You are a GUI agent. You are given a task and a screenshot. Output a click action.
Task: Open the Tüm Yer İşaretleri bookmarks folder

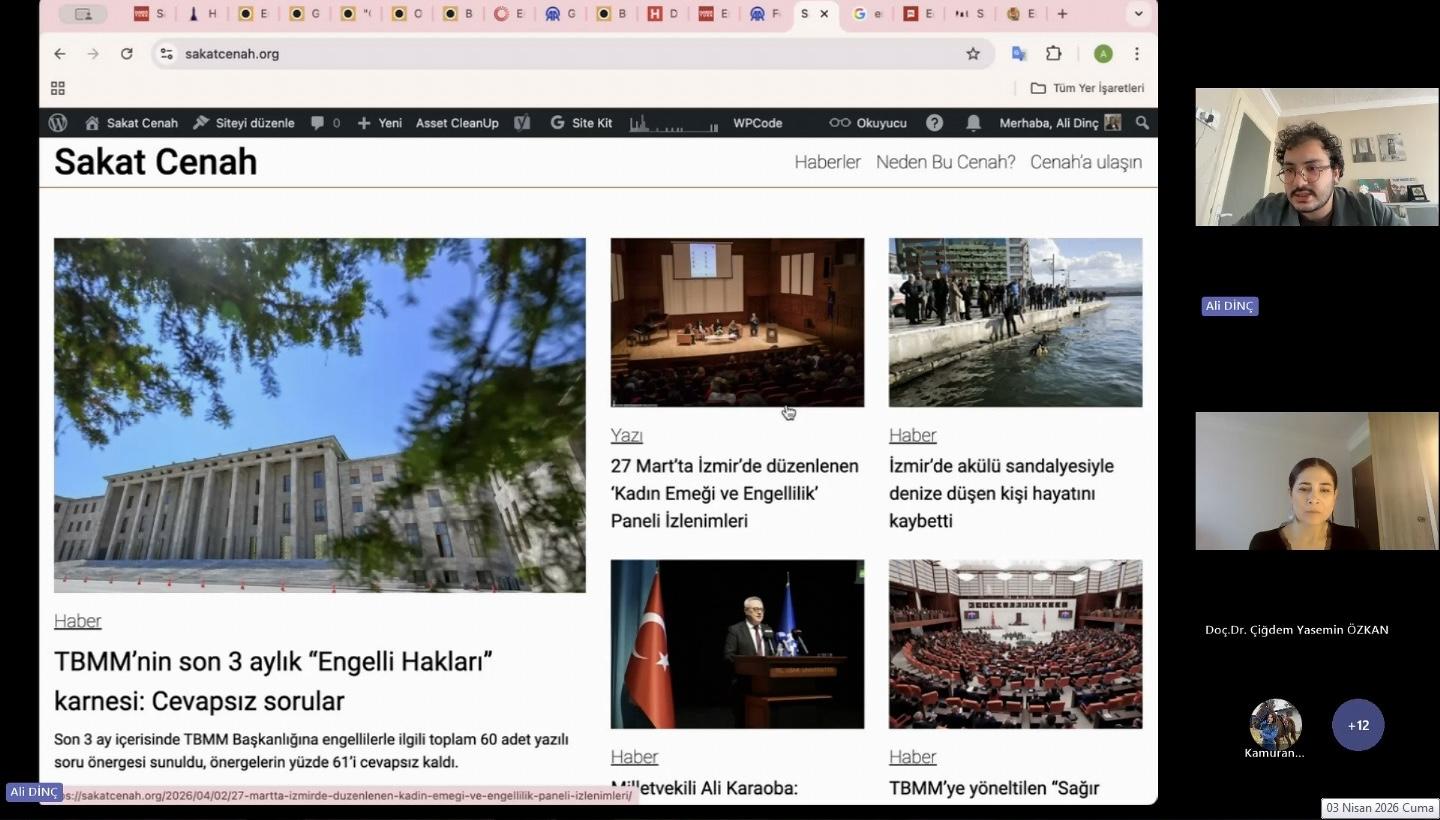click(x=1087, y=88)
